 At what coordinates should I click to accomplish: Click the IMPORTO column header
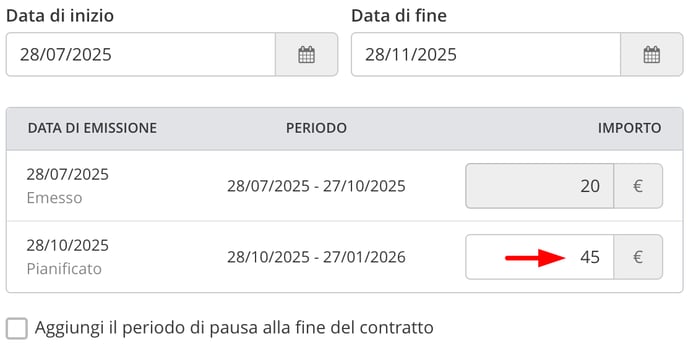[630, 128]
